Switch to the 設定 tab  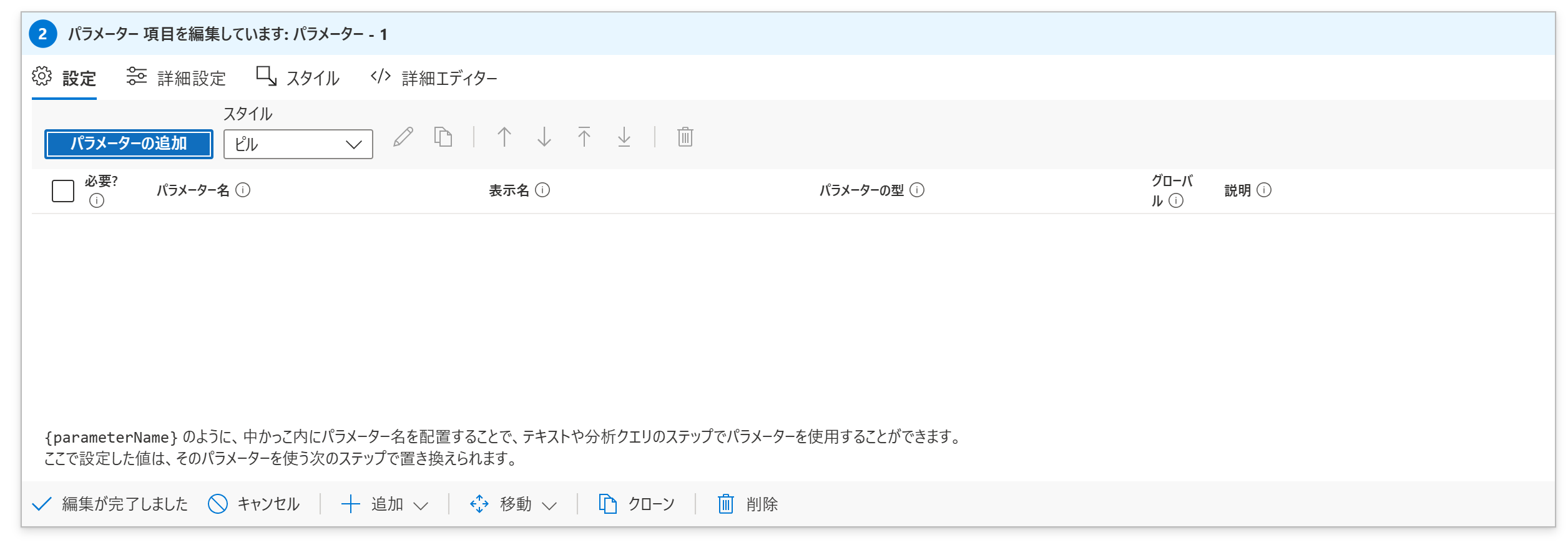tap(64, 78)
